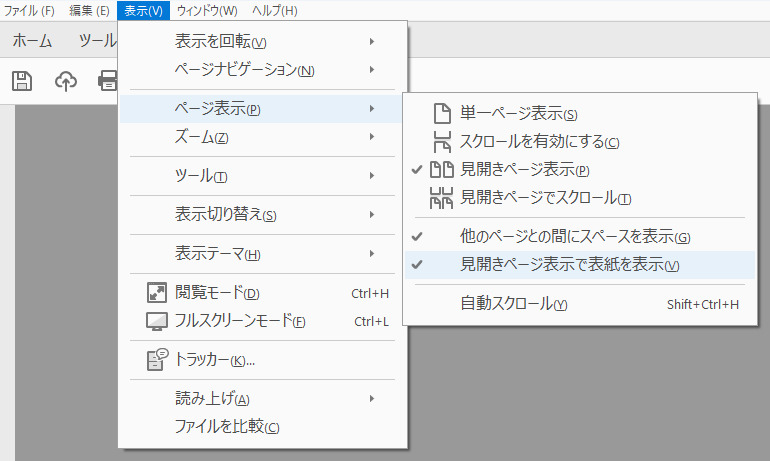Screen dimensions: 770x461
Task: Click the reading mode icon
Action: (157, 293)
